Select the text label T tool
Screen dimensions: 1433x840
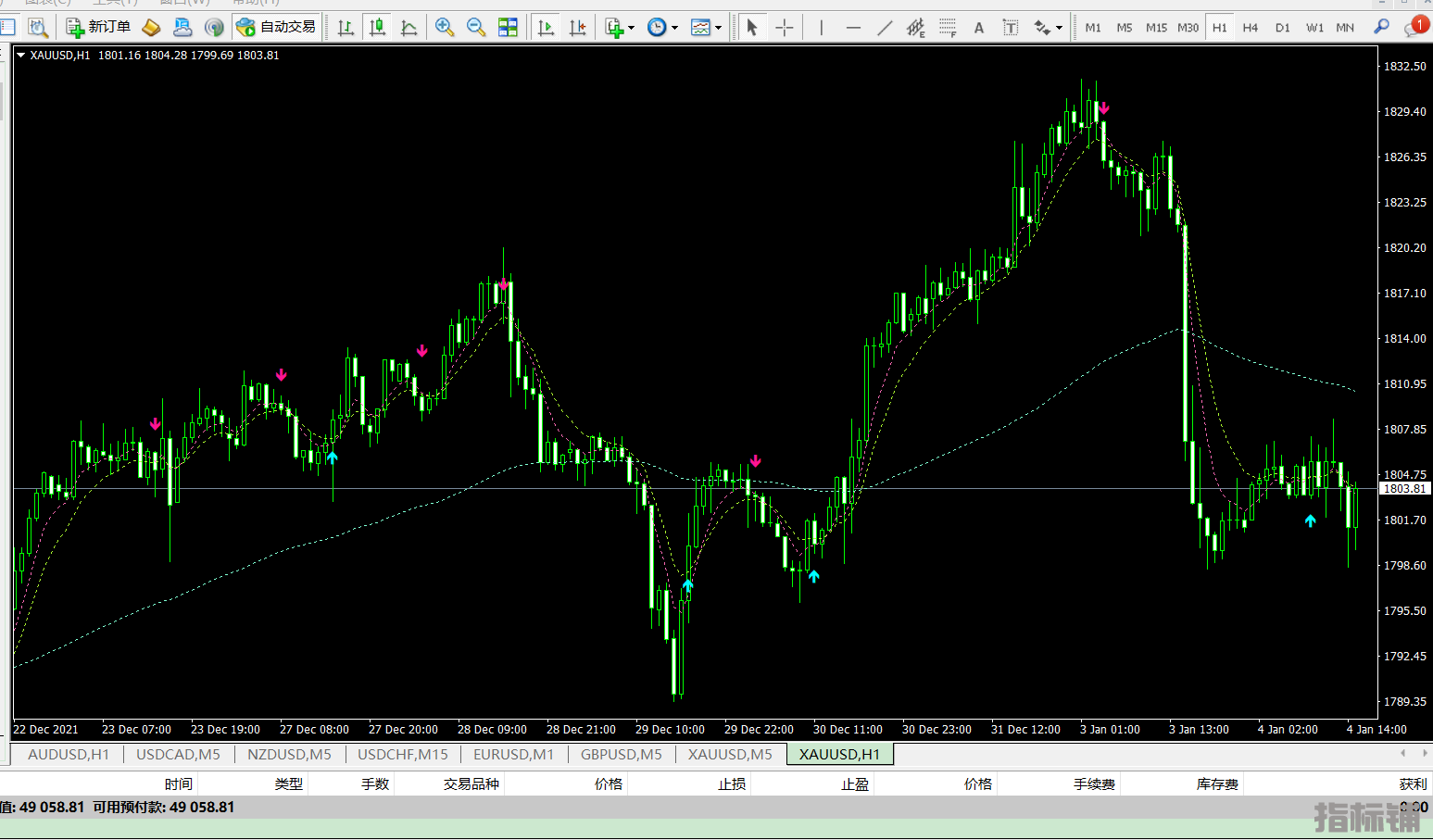(x=1011, y=27)
